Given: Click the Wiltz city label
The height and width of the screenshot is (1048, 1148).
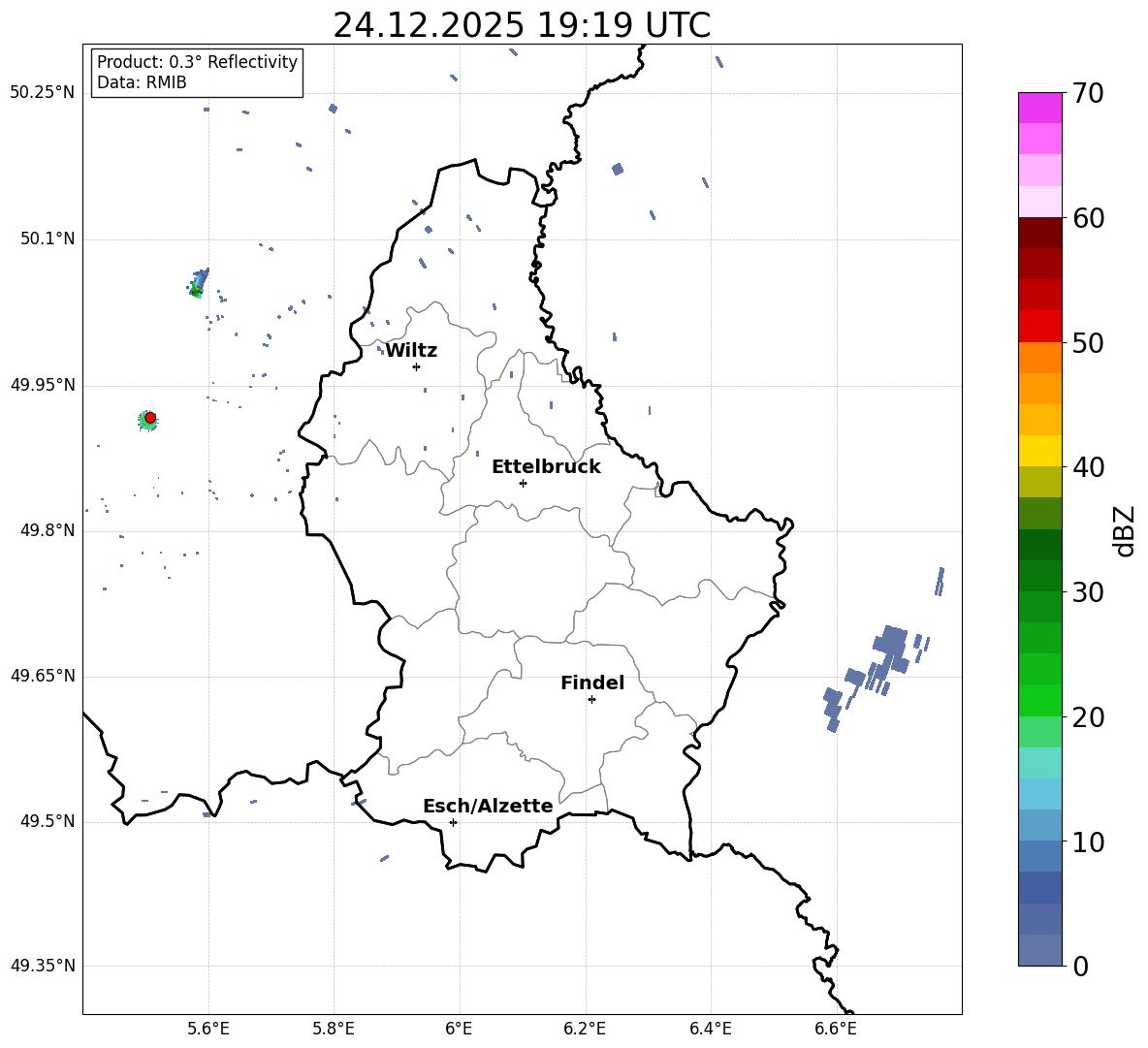Looking at the screenshot, I should coord(411,351).
